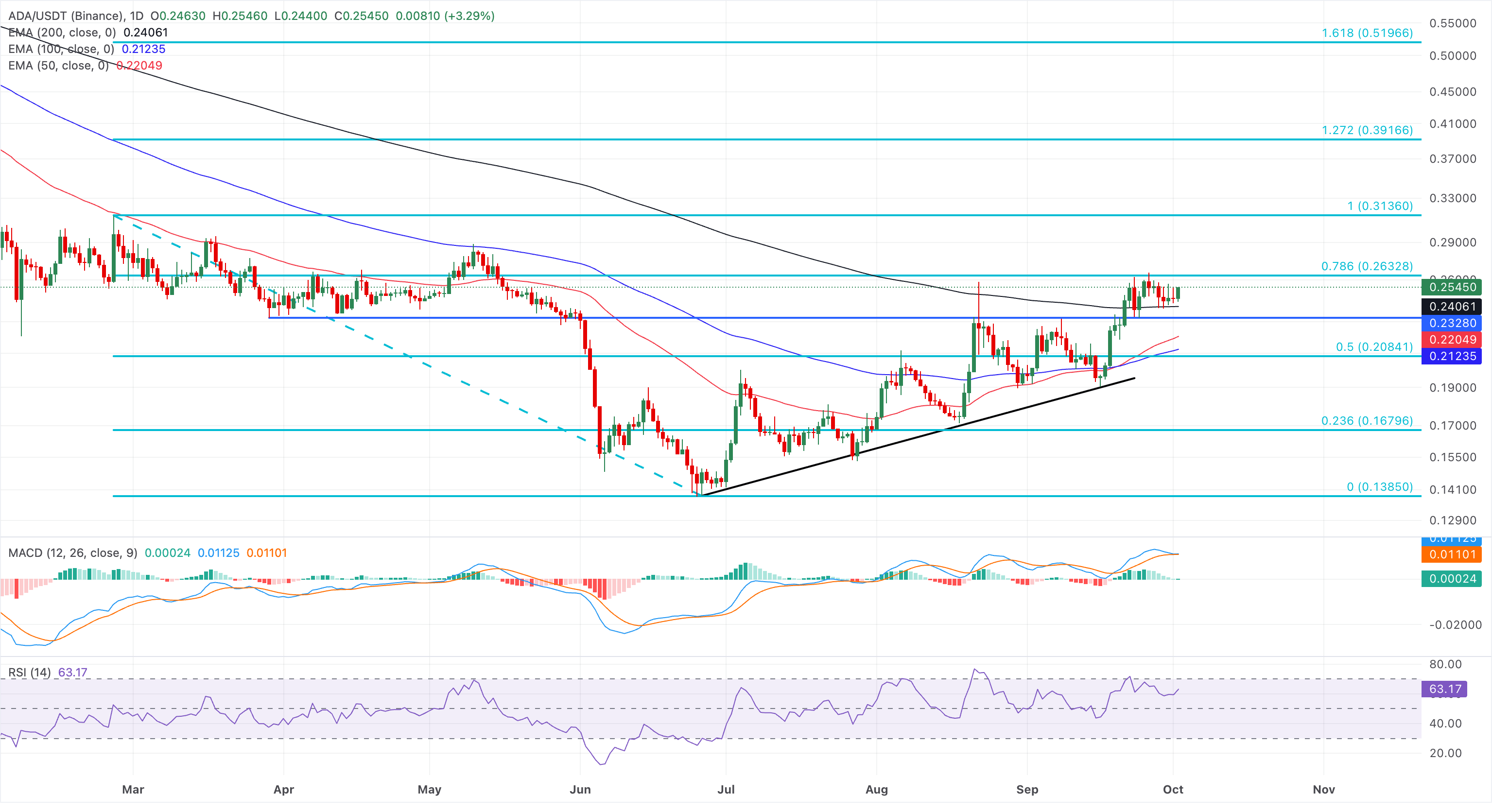Click the Jun label on time axis

point(580,790)
